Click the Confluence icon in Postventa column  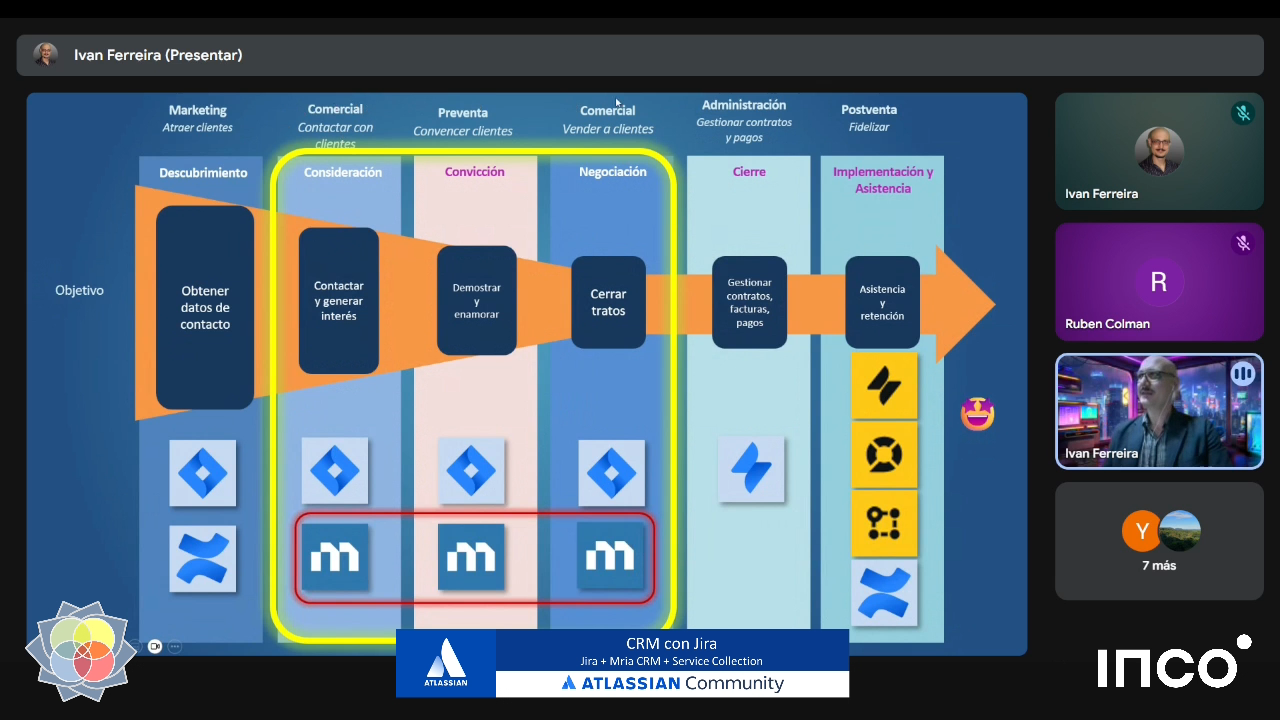(884, 592)
